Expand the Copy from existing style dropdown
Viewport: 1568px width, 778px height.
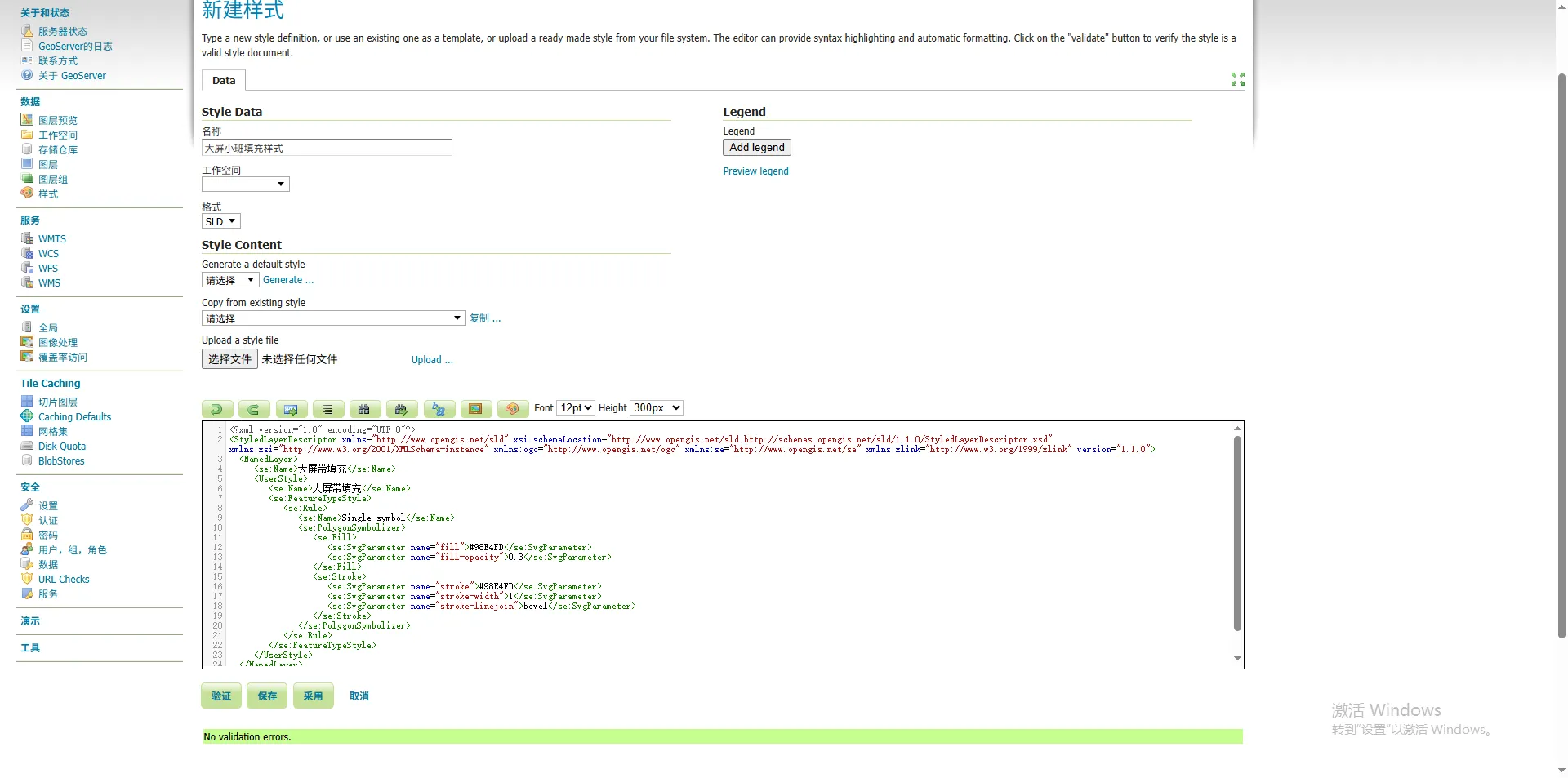coord(333,318)
